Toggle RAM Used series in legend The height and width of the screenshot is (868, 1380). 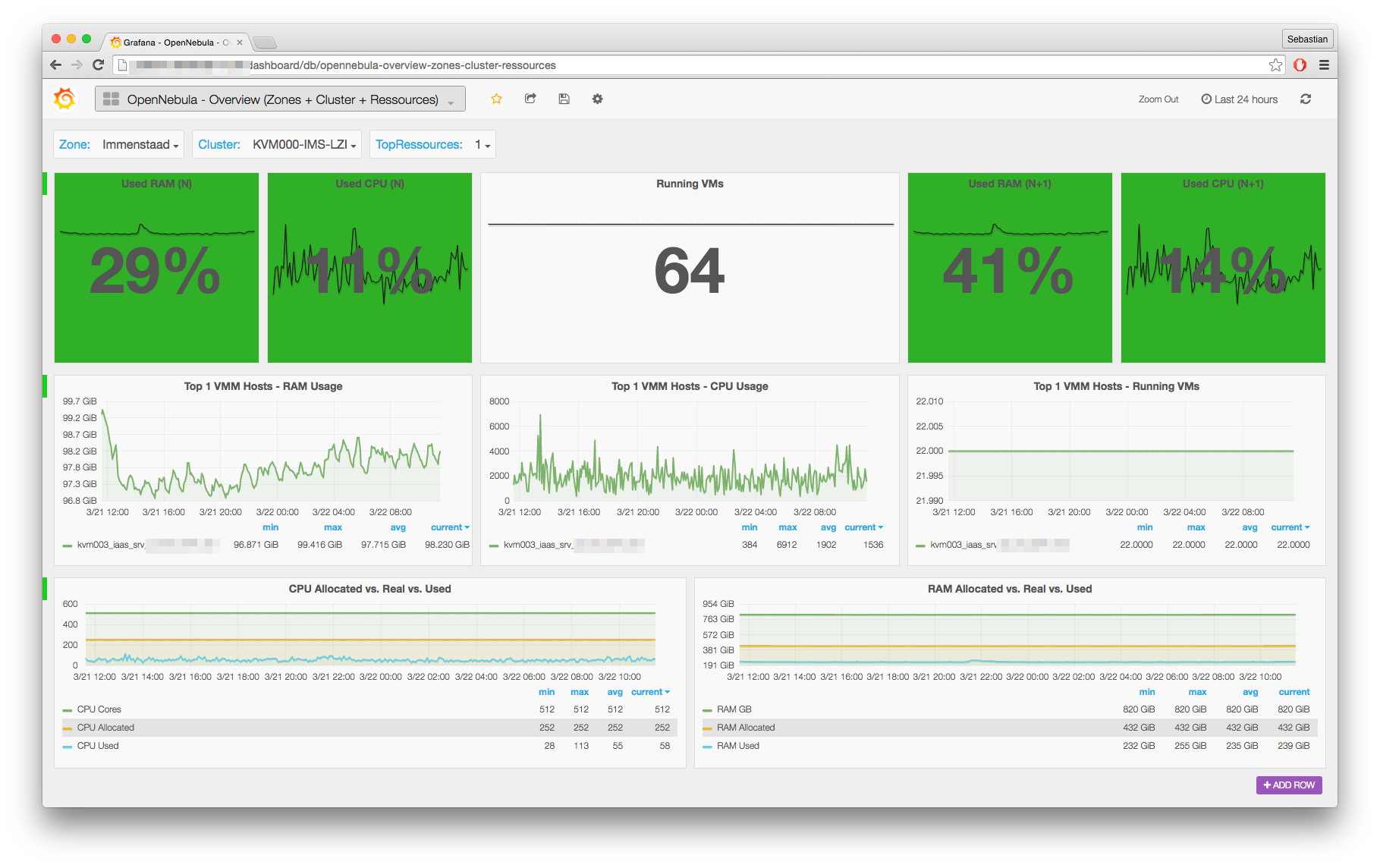click(x=737, y=746)
